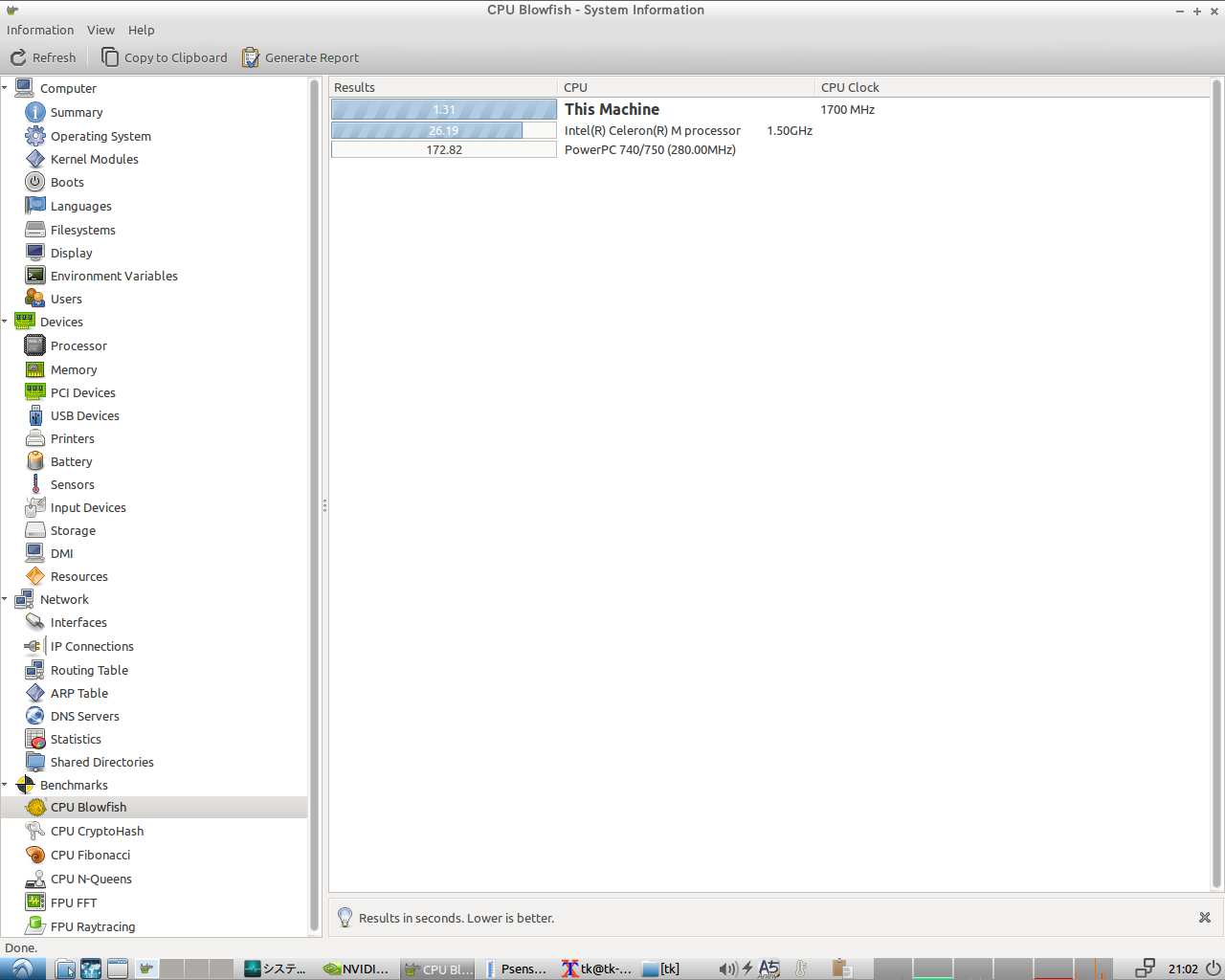
Task: Collapse the Benchmarks tree section
Action: pos(6,785)
